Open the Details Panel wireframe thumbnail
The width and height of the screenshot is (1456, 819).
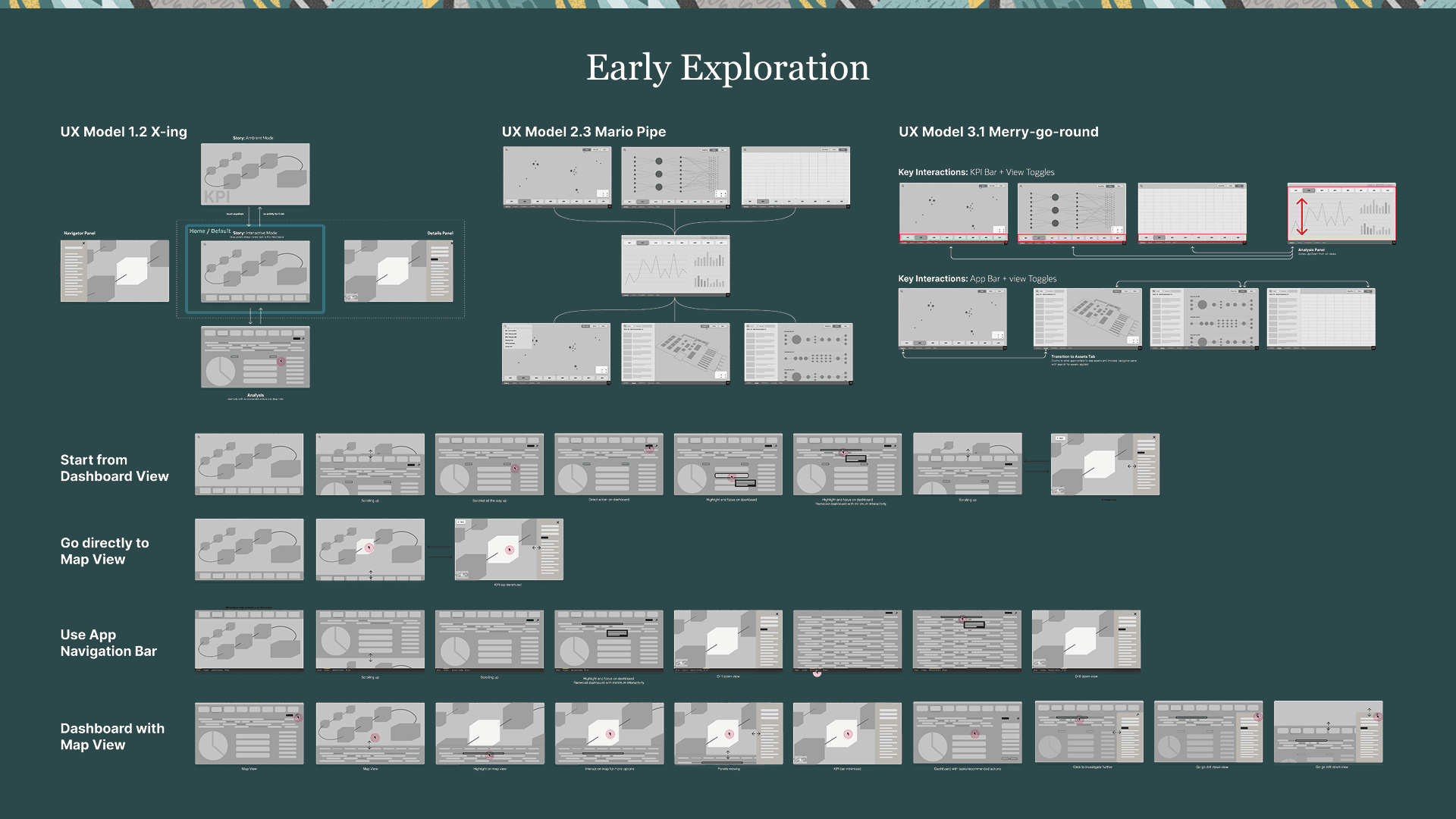pyautogui.click(x=399, y=271)
